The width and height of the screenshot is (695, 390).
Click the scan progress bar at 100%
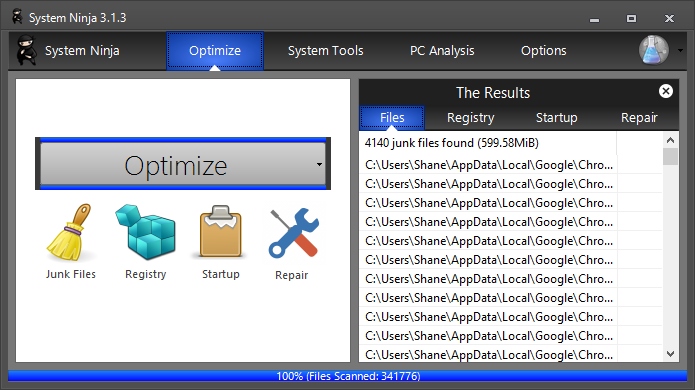tap(348, 376)
